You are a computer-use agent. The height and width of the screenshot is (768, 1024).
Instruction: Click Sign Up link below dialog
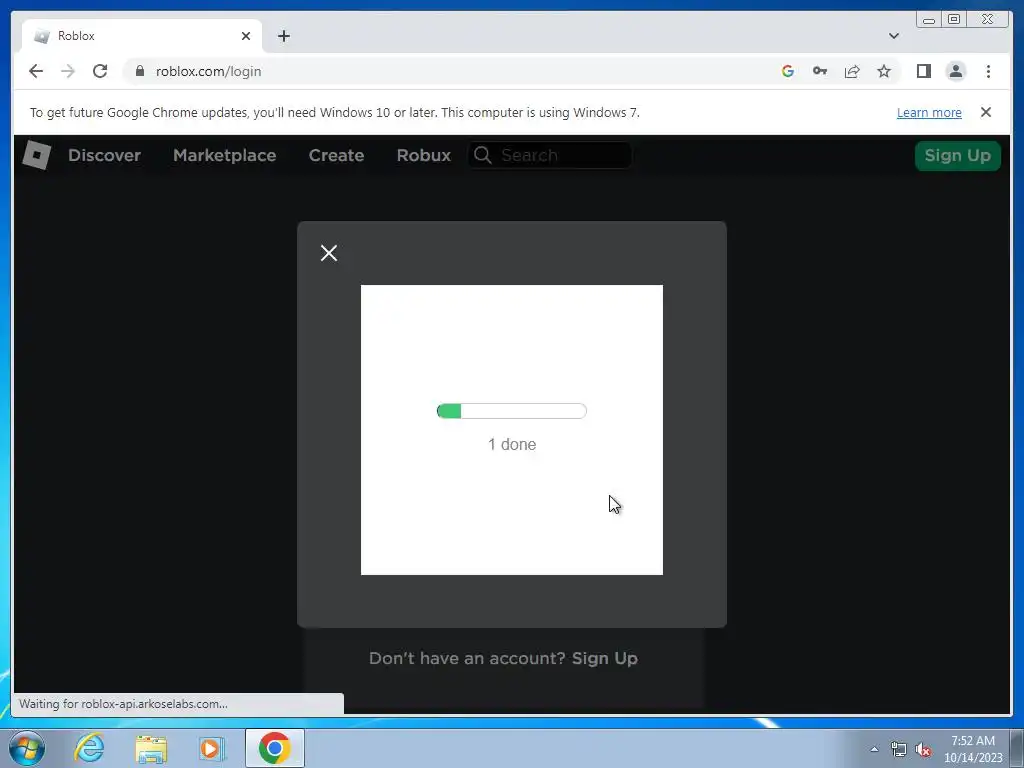point(605,658)
